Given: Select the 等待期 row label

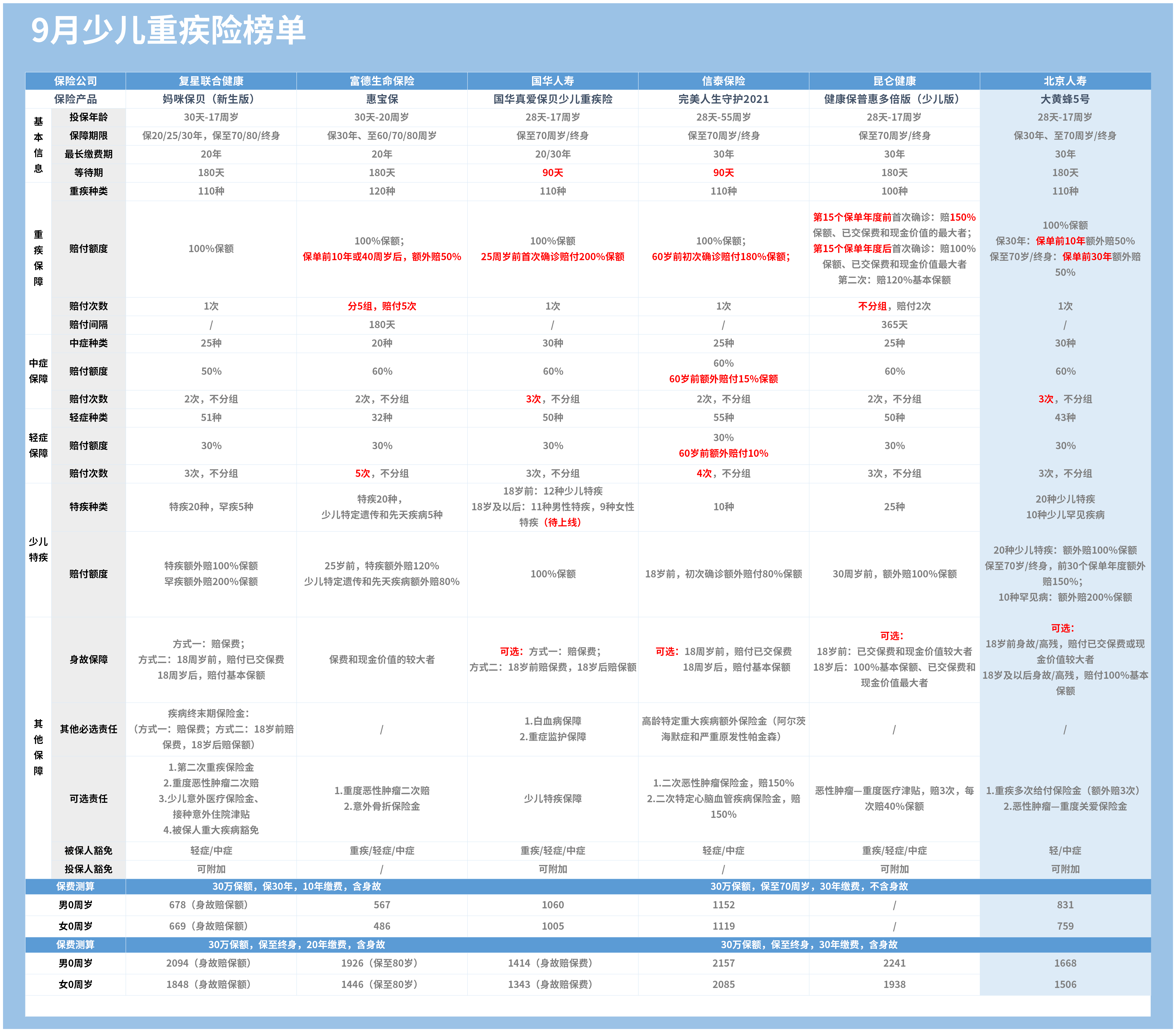Looking at the screenshot, I should pyautogui.click(x=89, y=173).
